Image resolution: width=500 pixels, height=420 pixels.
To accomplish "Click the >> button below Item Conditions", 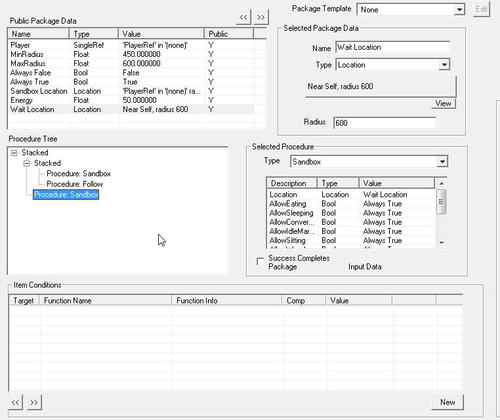I will pyautogui.click(x=34, y=402).
